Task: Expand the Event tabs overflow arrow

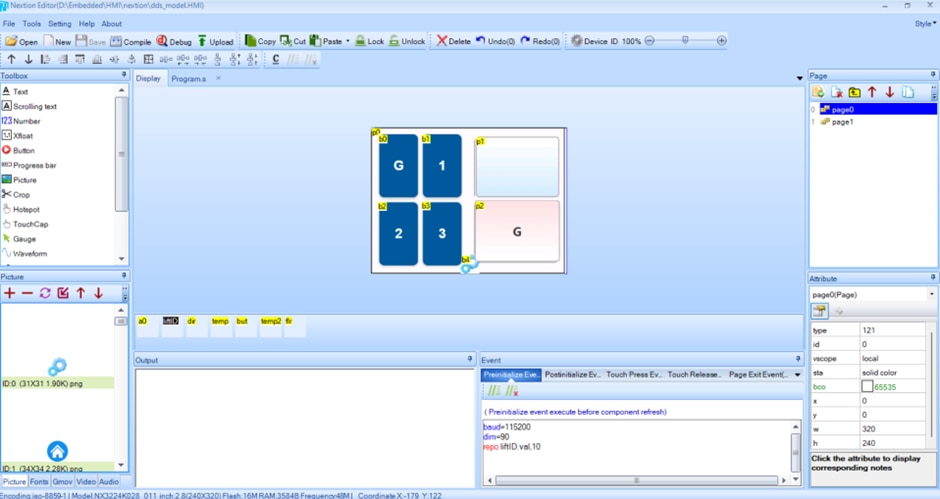Action: [x=797, y=374]
